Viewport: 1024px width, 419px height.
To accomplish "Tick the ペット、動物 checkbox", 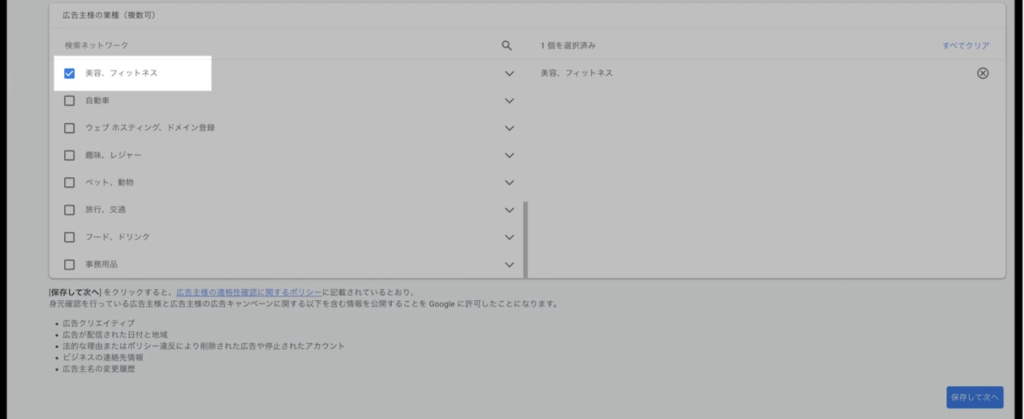I will pos(70,183).
